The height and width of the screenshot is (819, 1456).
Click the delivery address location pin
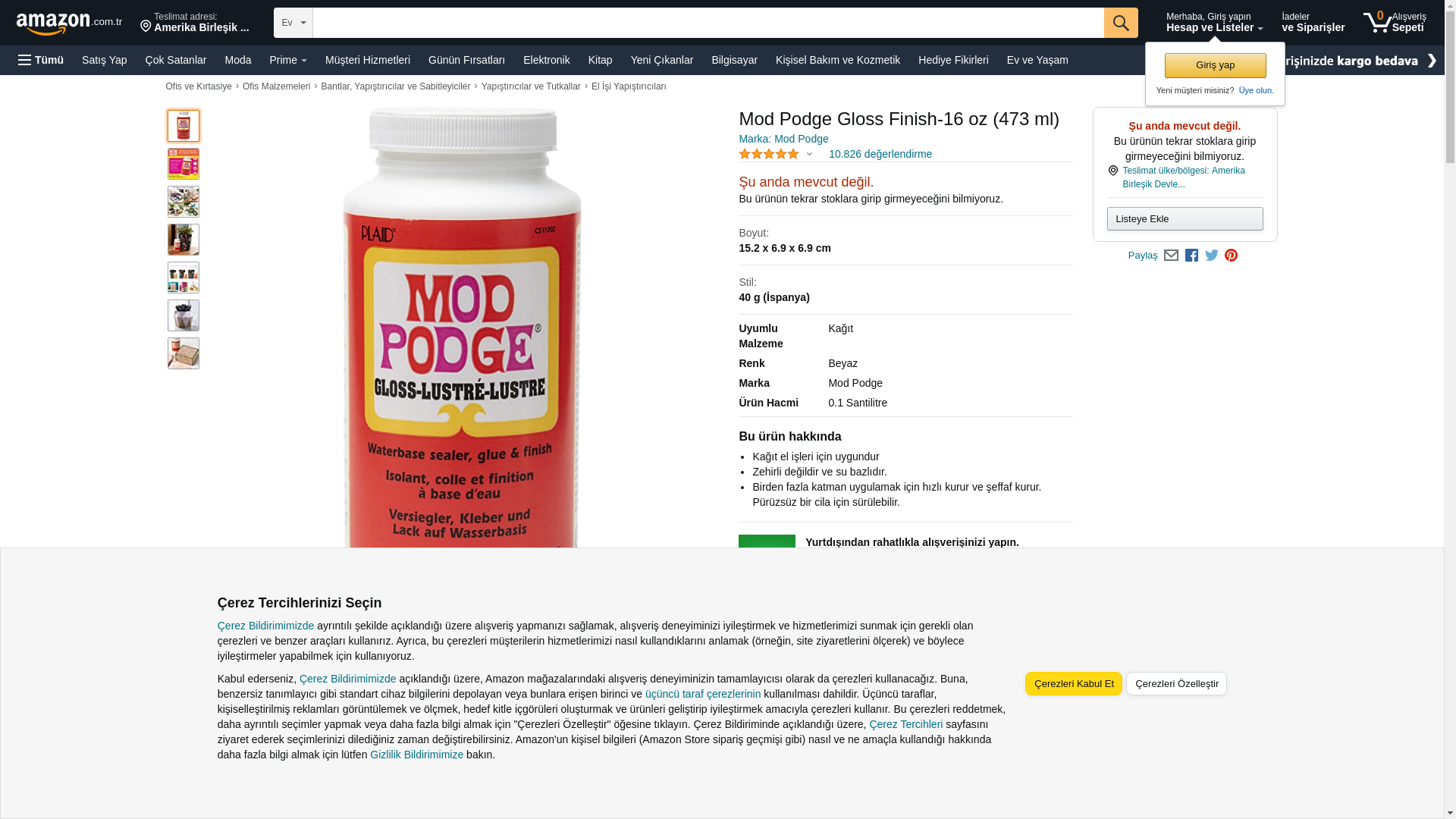pyautogui.click(x=146, y=27)
